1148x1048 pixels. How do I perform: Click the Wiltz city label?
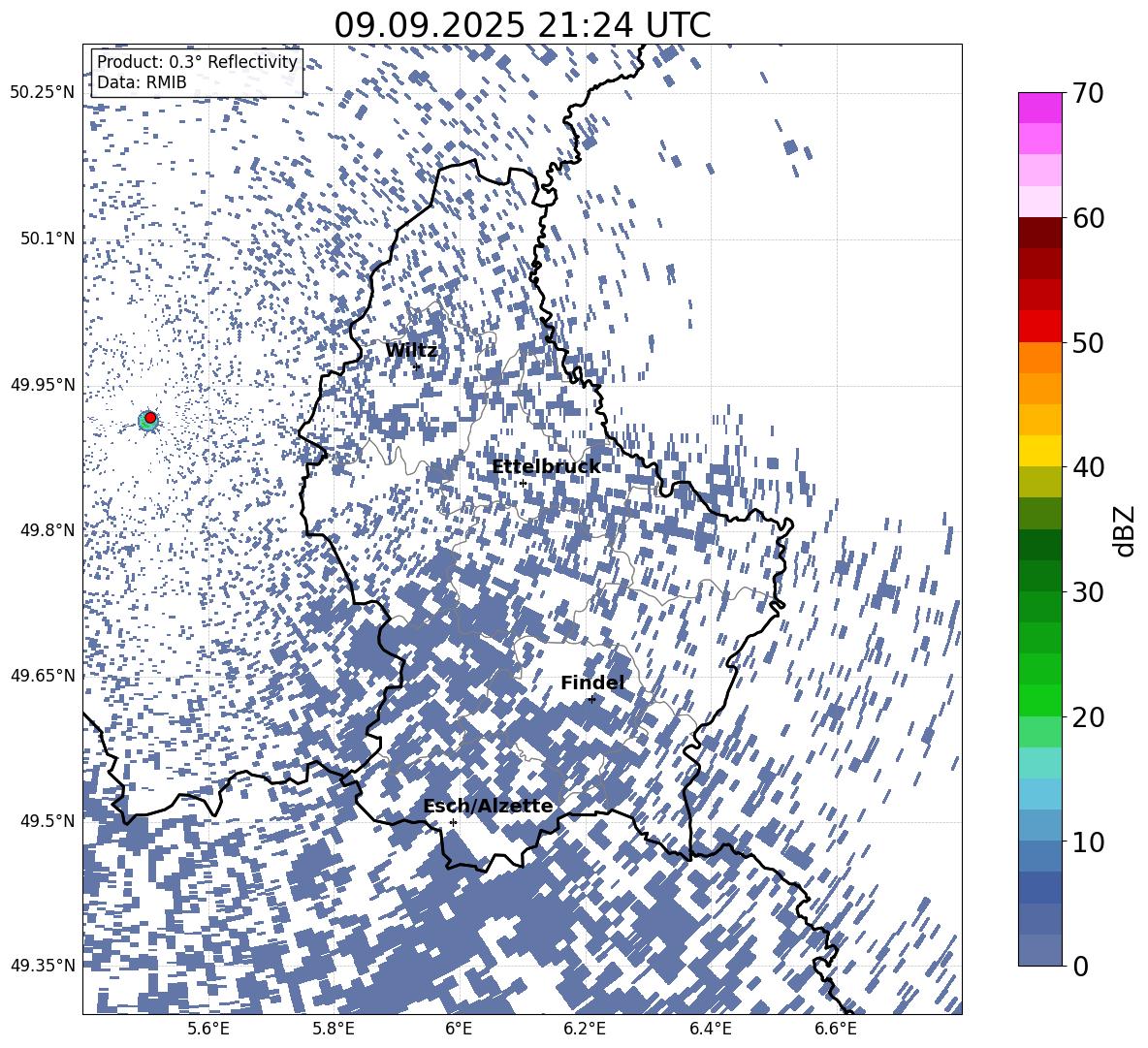(x=411, y=351)
